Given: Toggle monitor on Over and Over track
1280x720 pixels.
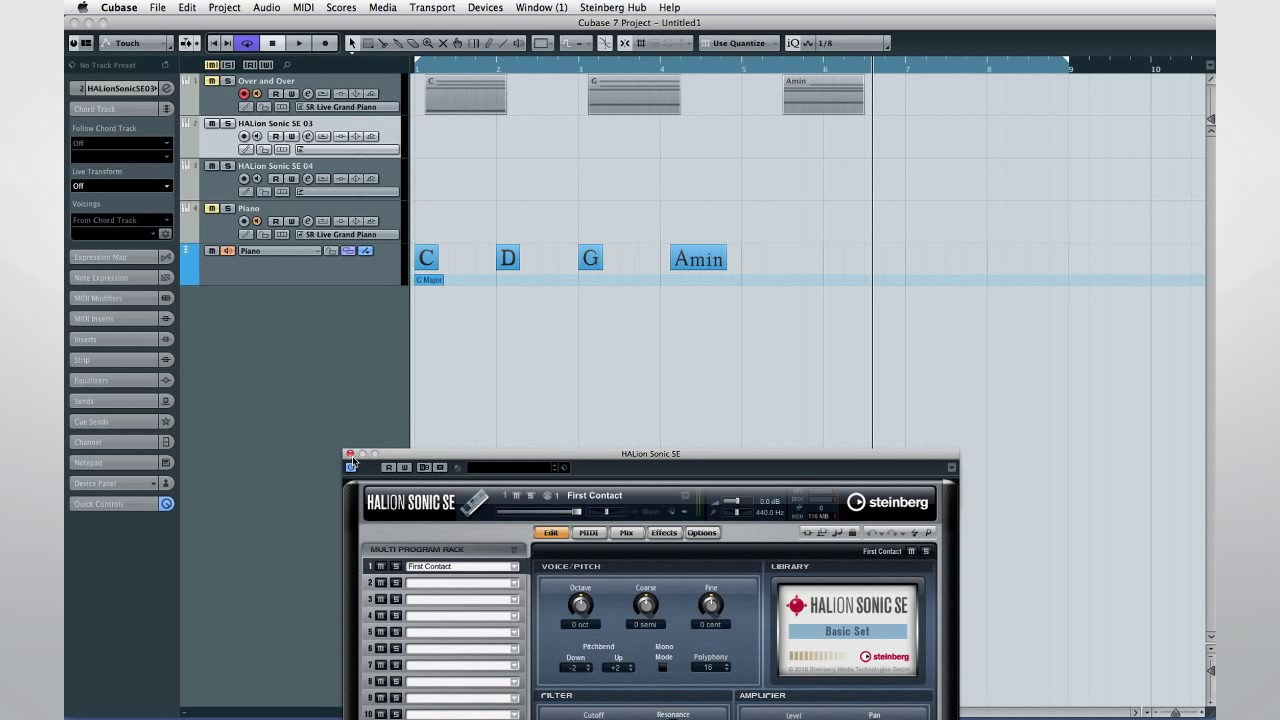Looking at the screenshot, I should point(256,94).
